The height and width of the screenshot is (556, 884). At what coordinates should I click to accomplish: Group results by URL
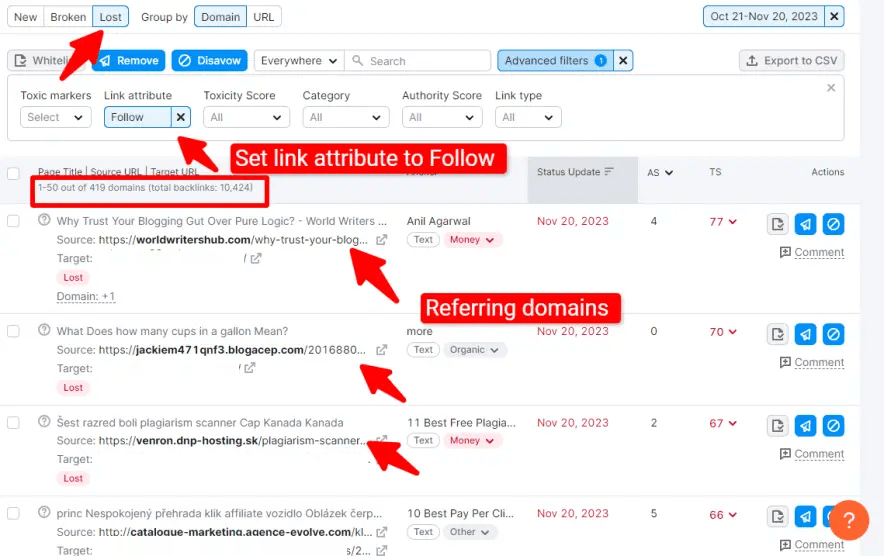pos(264,17)
